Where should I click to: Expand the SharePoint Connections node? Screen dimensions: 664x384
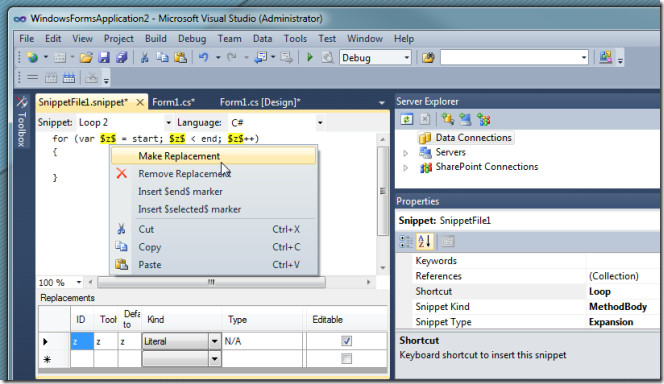(405, 168)
